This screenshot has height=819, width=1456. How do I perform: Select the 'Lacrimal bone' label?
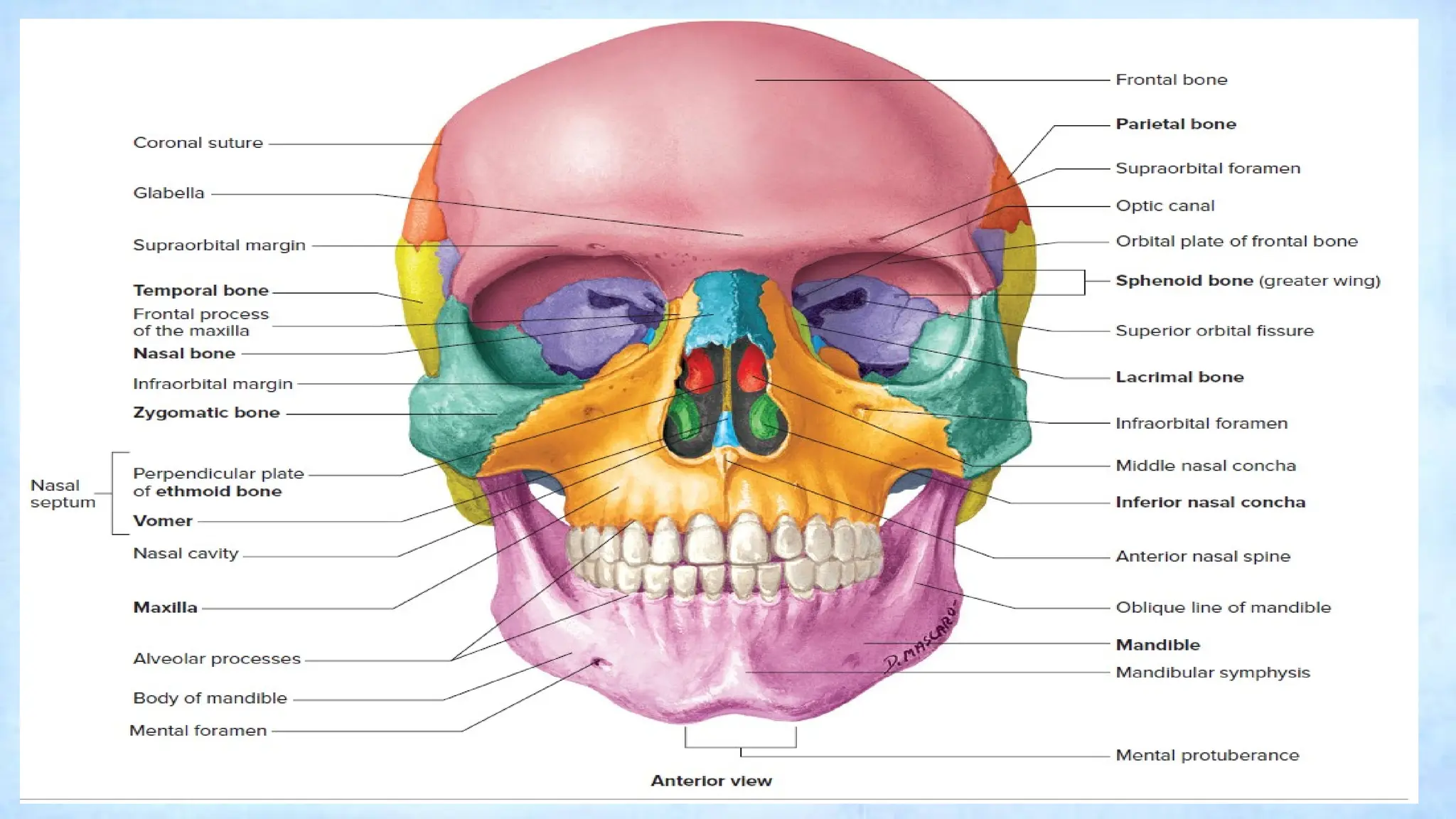pyautogui.click(x=1179, y=378)
